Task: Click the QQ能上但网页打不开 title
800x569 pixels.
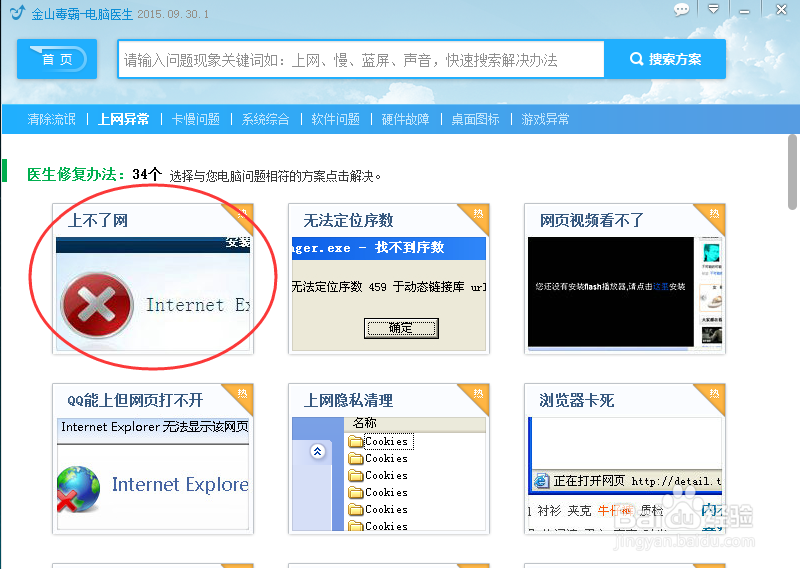Action: [x=135, y=400]
